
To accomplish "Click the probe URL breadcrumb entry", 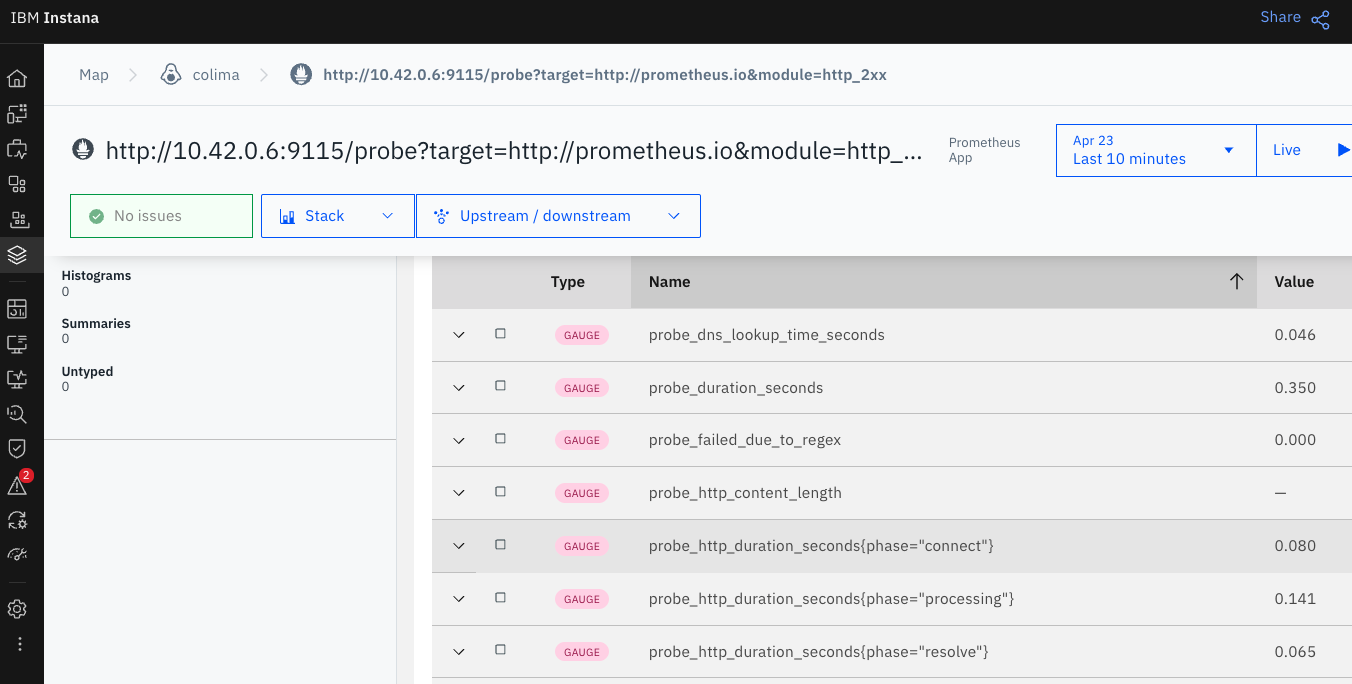I will pyautogui.click(x=605, y=75).
